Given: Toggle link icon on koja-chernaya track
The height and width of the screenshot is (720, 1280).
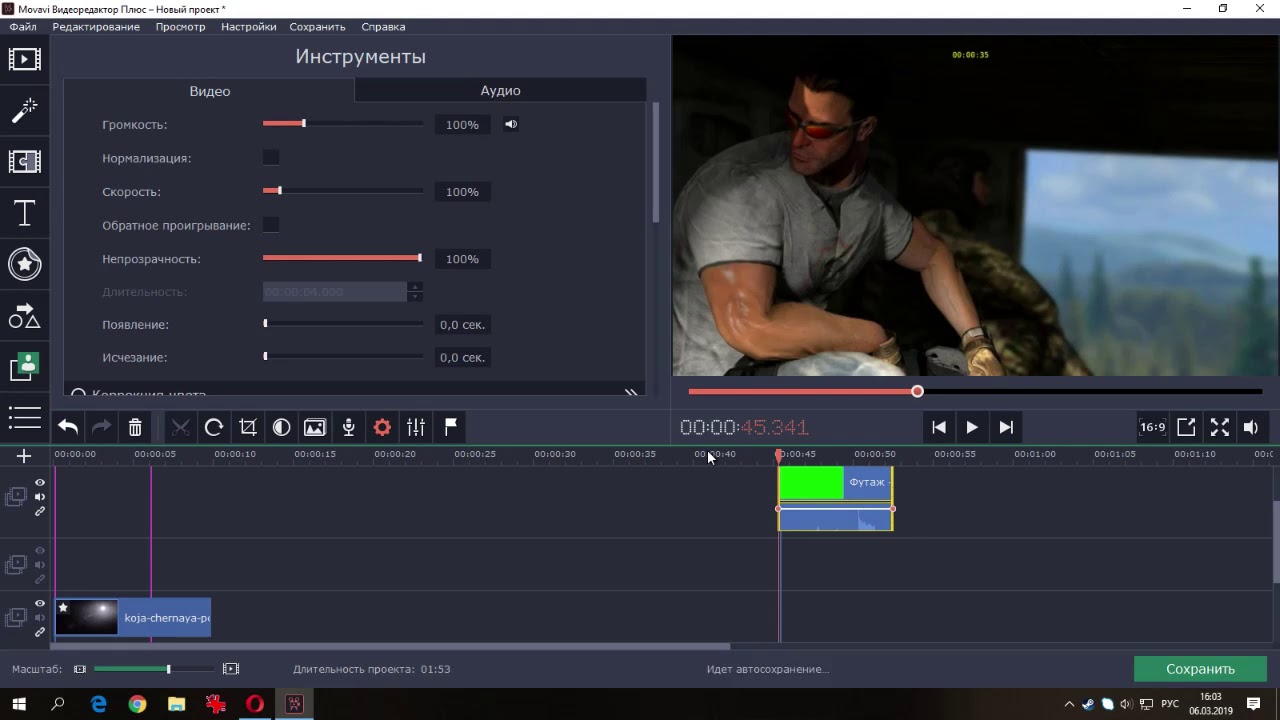Looking at the screenshot, I should (x=40, y=632).
